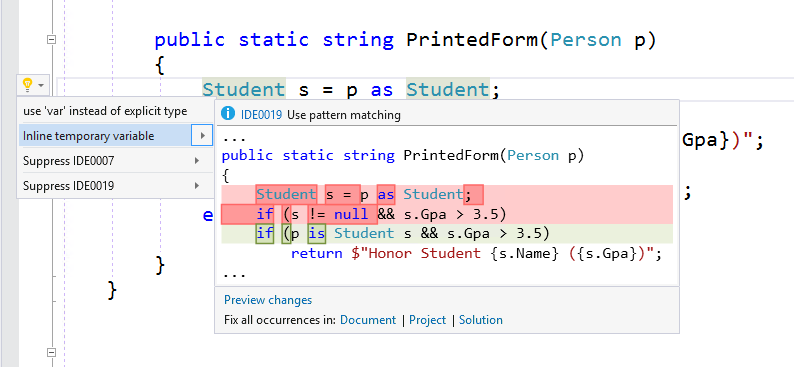
Task: Click the Person parameter type in editor
Action: [585, 39]
